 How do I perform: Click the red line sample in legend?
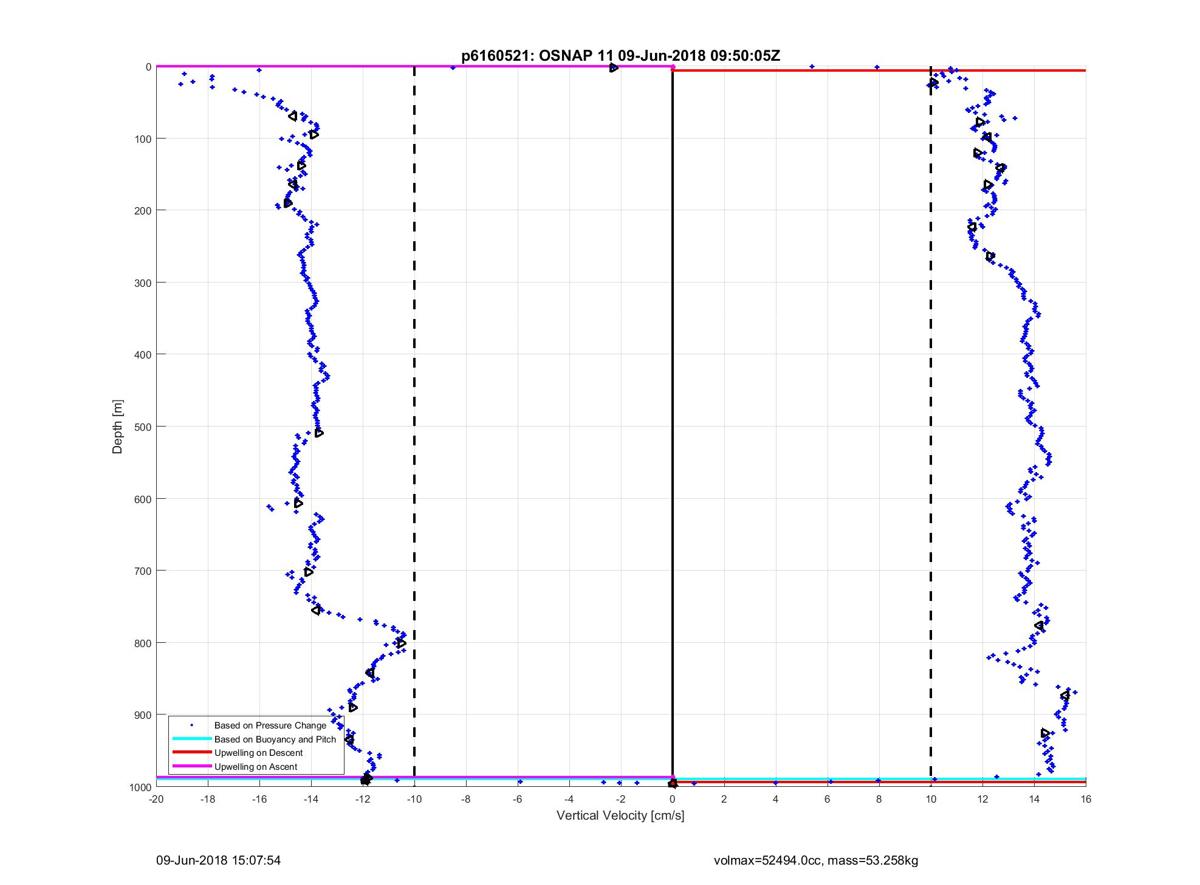191,752
